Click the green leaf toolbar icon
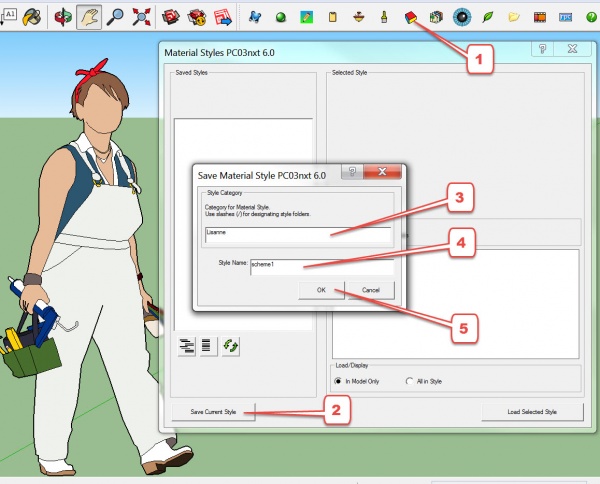 [488, 17]
